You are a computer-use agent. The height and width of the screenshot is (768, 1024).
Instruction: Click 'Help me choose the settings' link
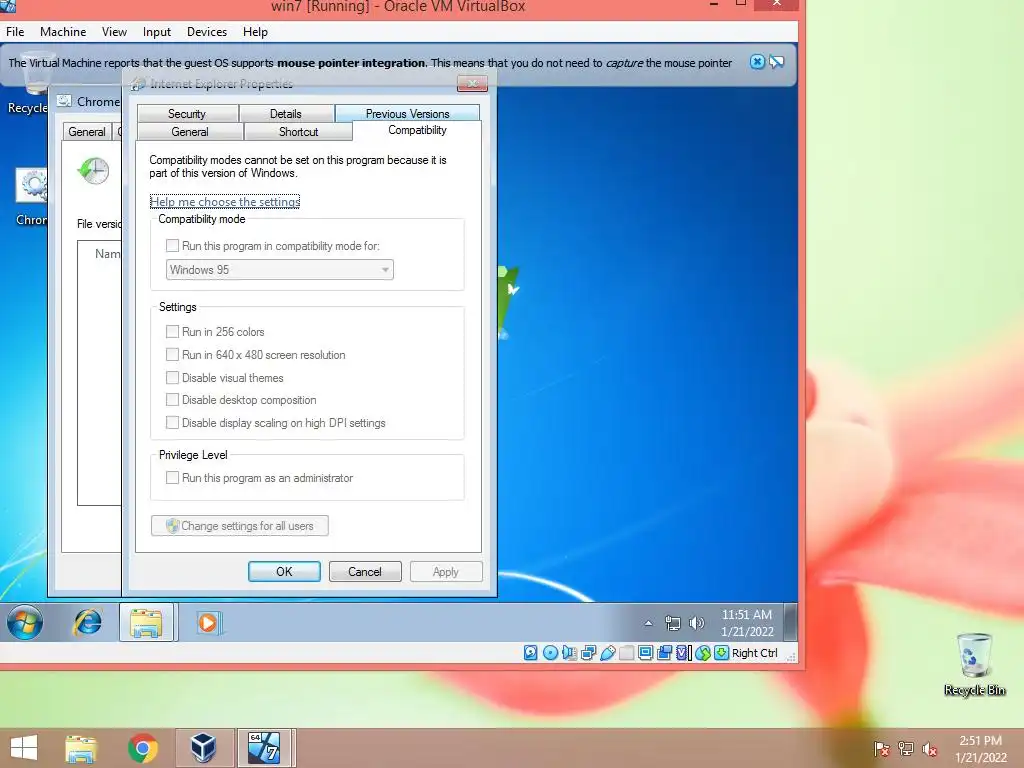[x=225, y=202]
